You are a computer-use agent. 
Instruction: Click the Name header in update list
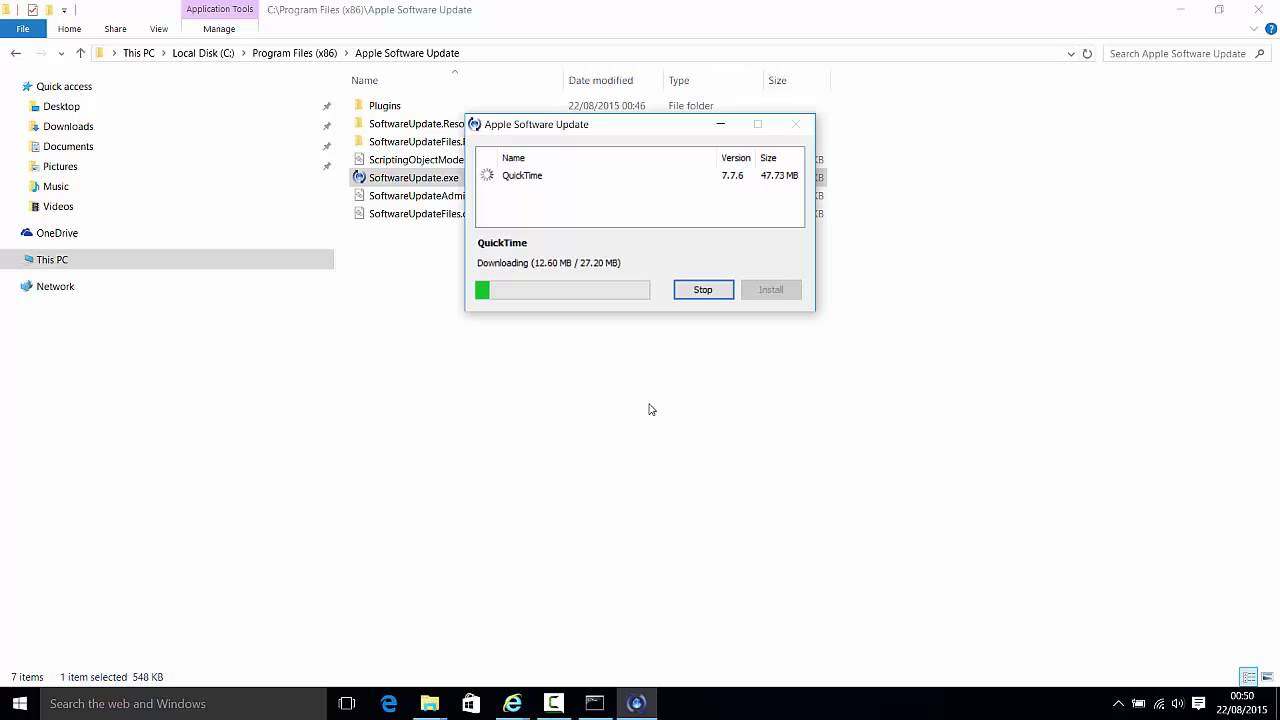pos(513,158)
